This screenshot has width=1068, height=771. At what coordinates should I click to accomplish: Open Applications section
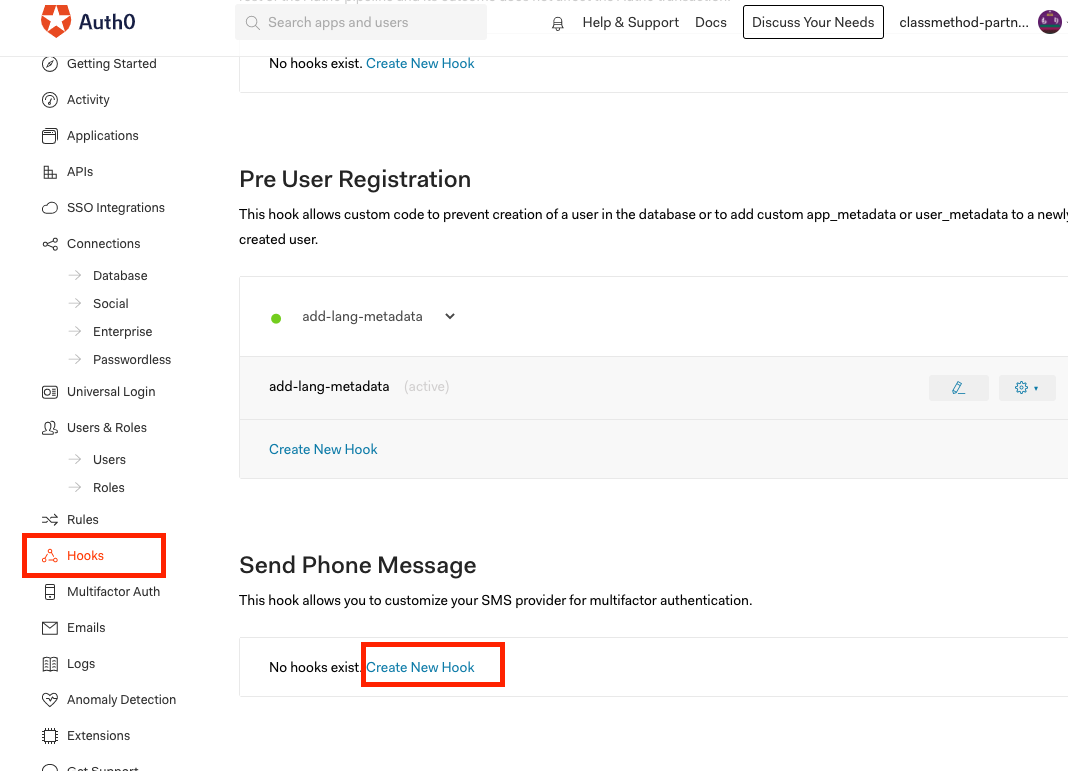(x=102, y=136)
